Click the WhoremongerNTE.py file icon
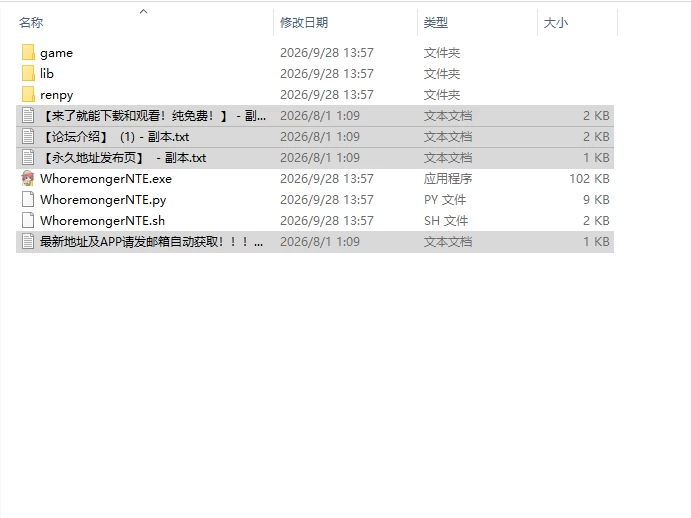Viewport: 691px width, 518px height. pos(28,199)
